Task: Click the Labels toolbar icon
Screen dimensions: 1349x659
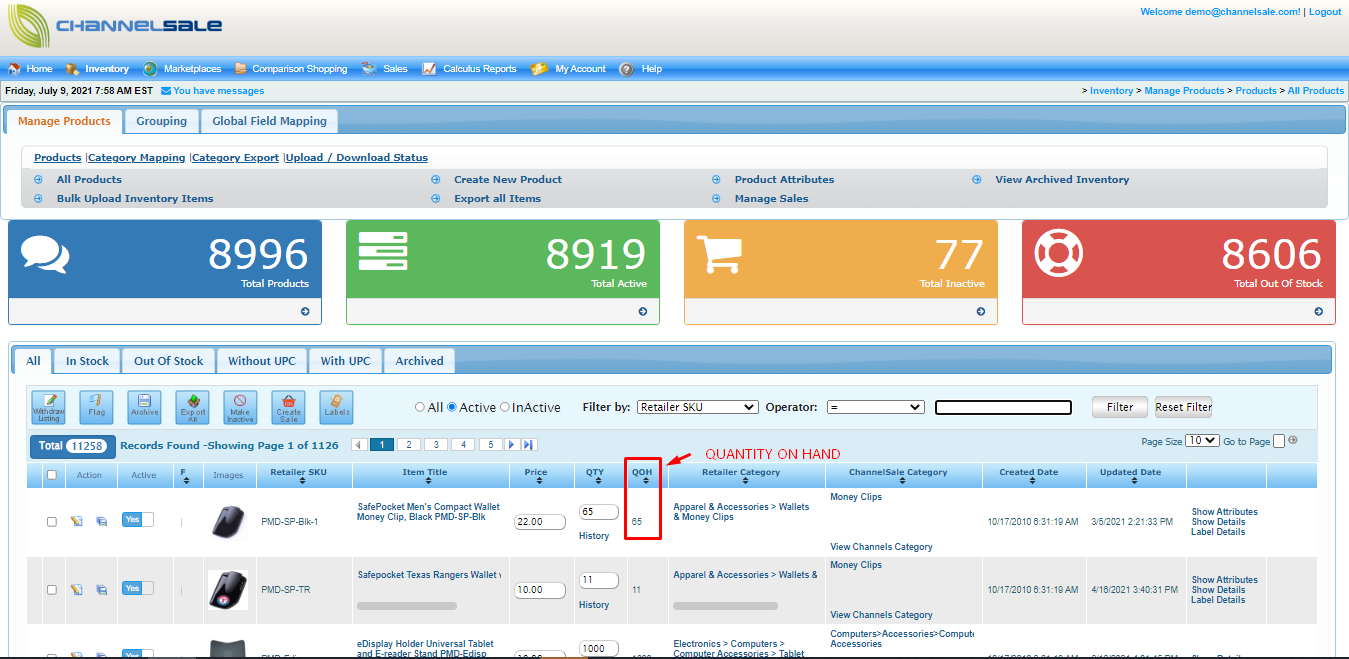Action: [x=336, y=407]
